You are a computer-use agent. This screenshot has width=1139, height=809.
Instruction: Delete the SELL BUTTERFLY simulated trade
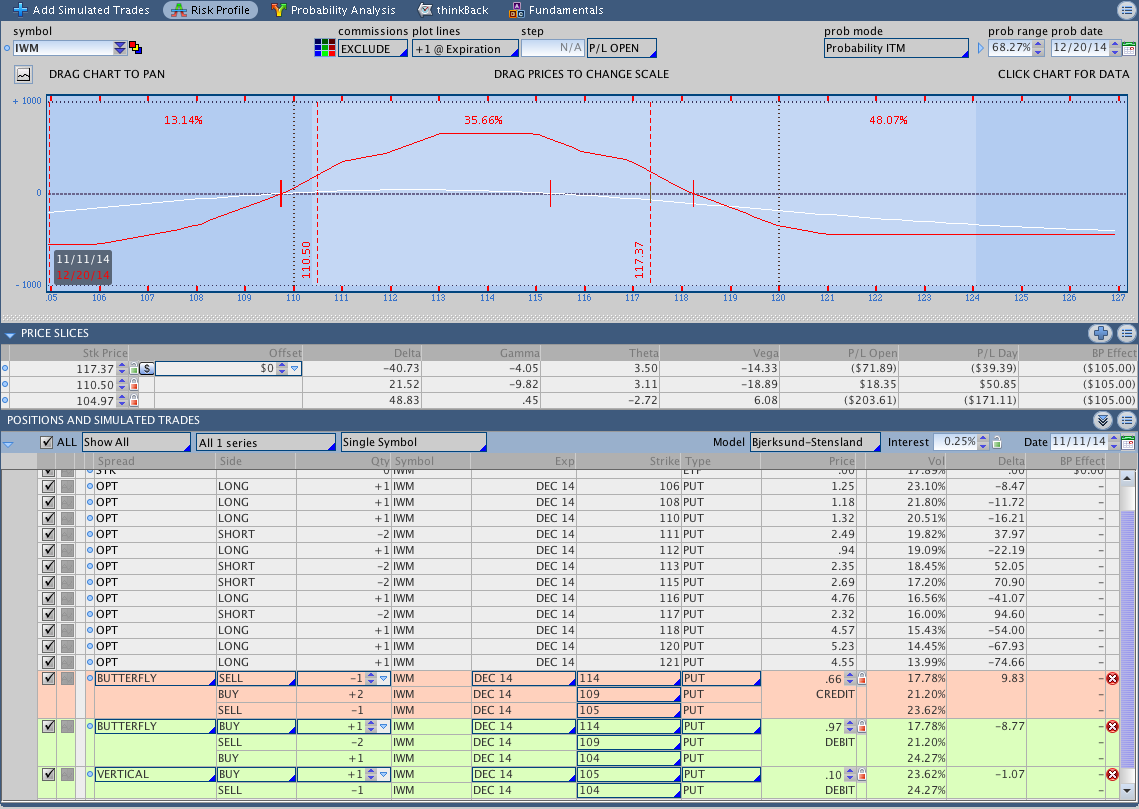point(1112,678)
